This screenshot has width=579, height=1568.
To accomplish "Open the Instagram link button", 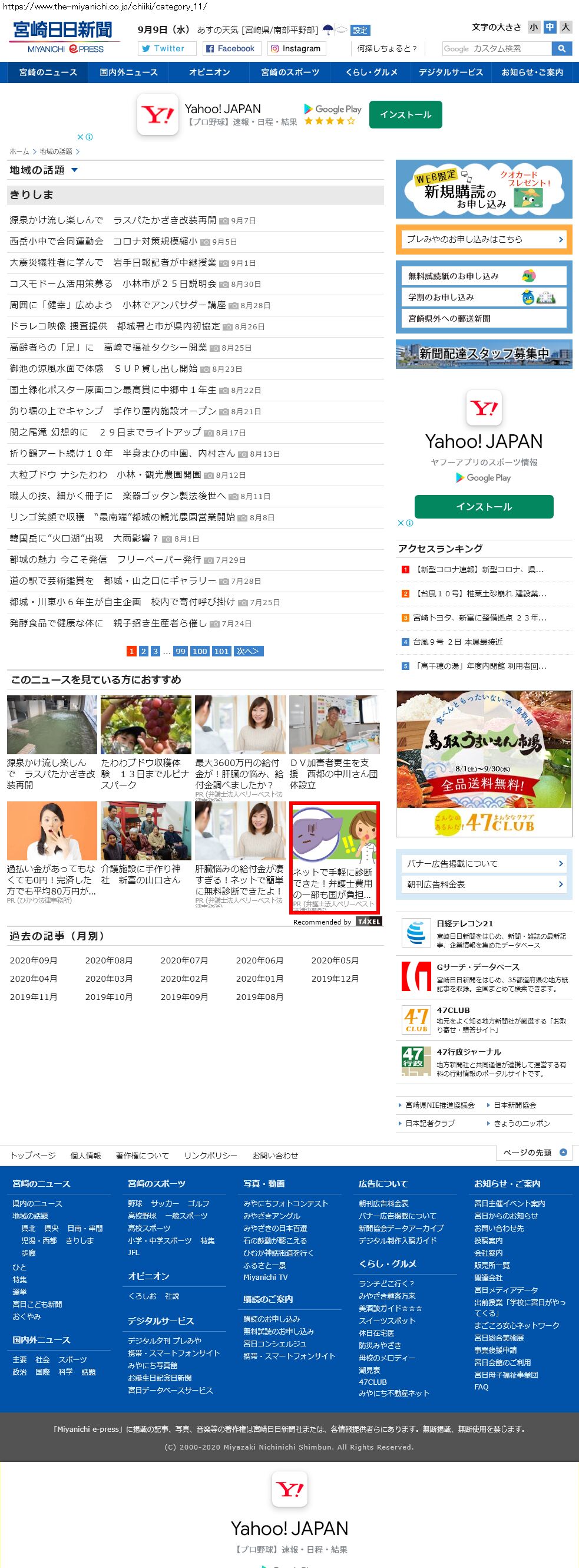I will tap(296, 49).
